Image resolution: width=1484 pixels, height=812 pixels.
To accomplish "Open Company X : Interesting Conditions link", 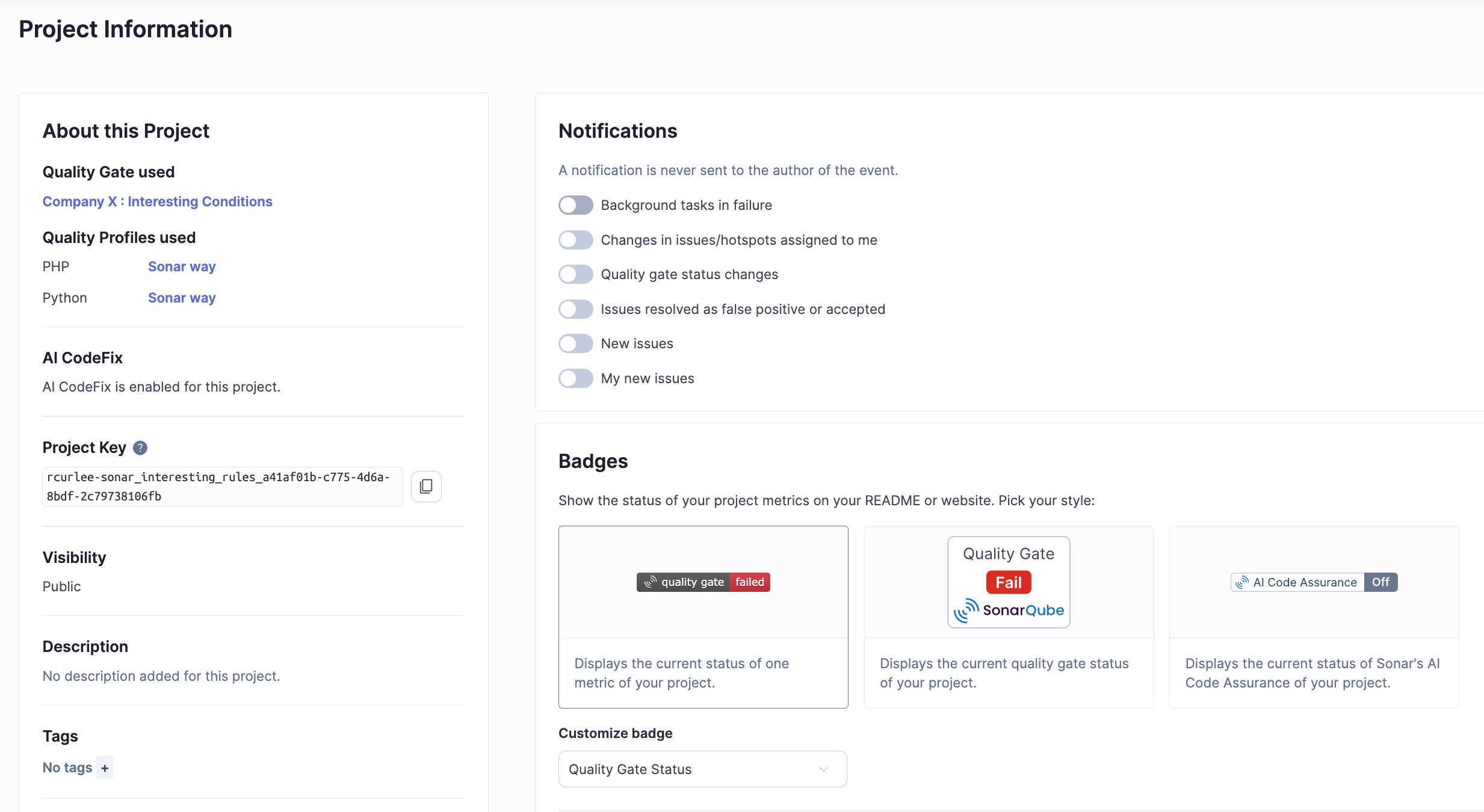I will (x=157, y=201).
